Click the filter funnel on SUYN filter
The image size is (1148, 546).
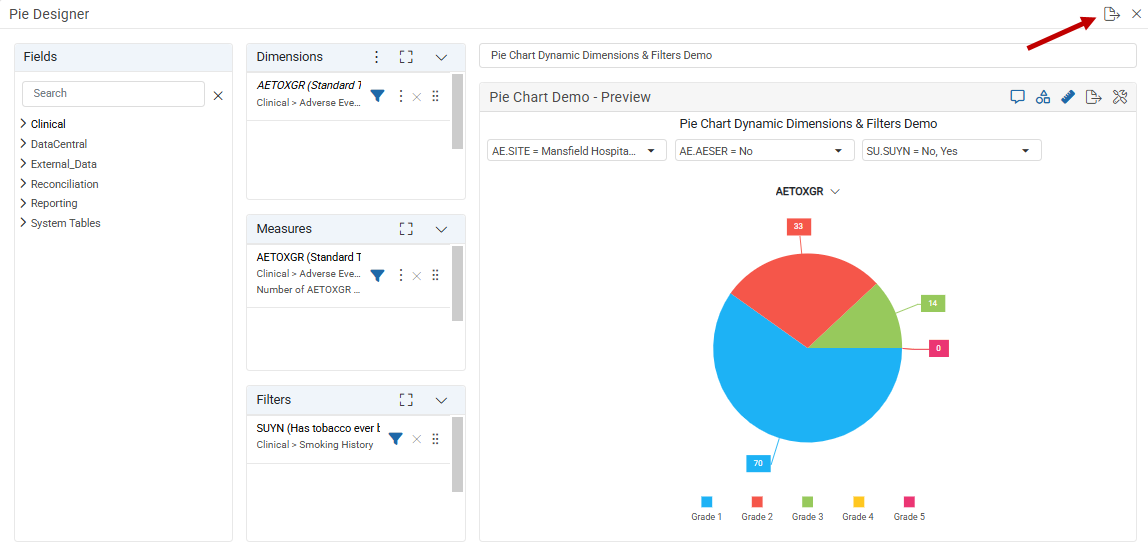point(395,438)
